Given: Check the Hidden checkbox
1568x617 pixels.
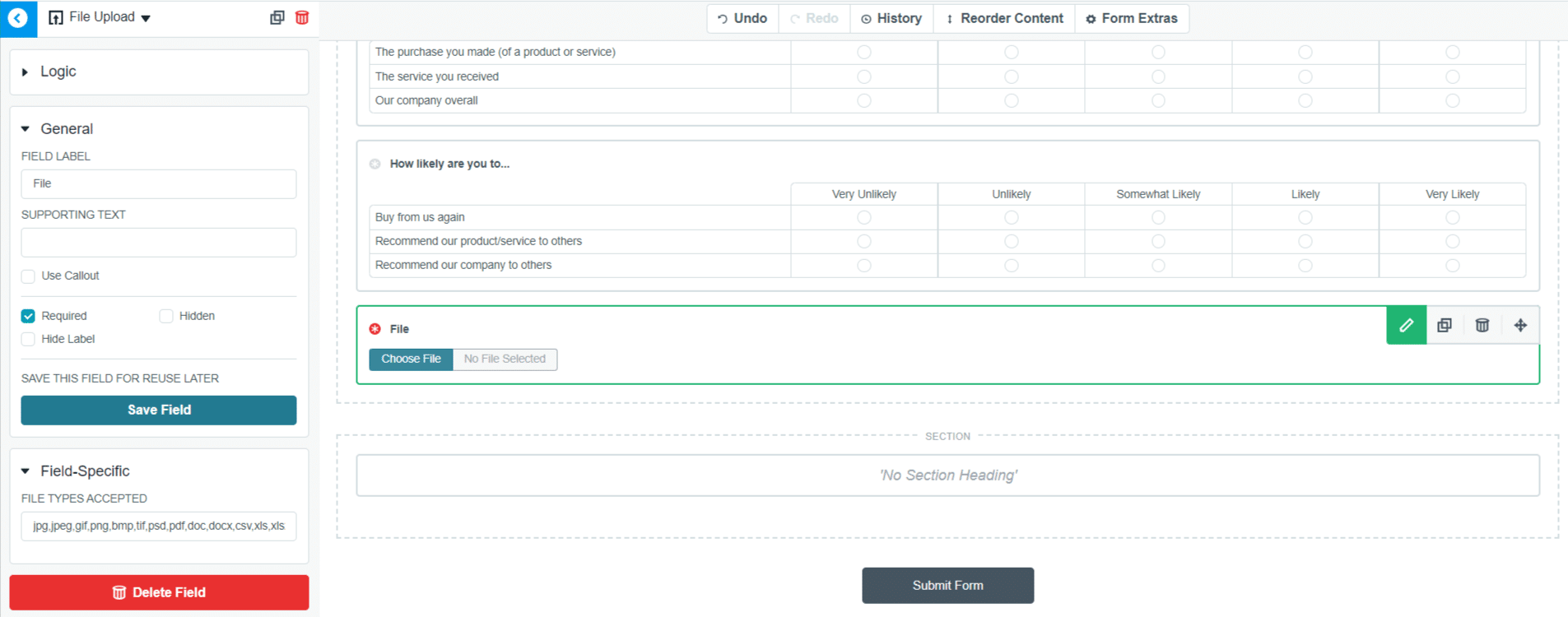Looking at the screenshot, I should [166, 316].
